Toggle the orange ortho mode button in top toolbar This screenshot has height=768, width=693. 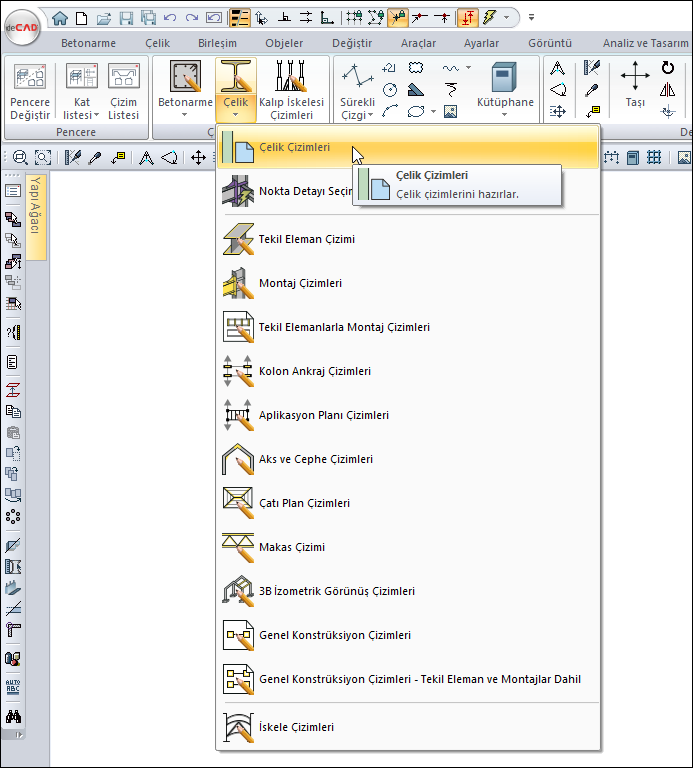[468, 17]
